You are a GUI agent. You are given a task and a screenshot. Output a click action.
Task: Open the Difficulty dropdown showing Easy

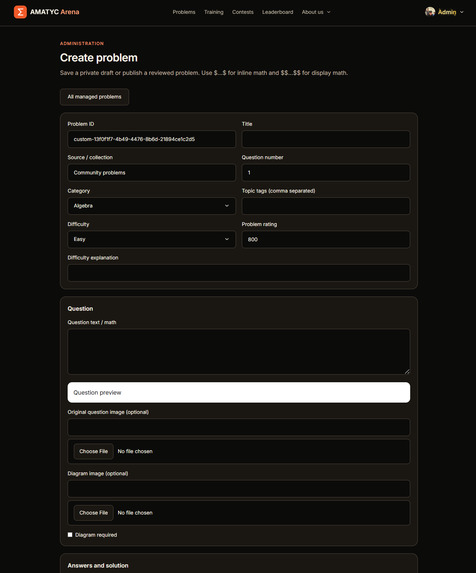tap(151, 239)
